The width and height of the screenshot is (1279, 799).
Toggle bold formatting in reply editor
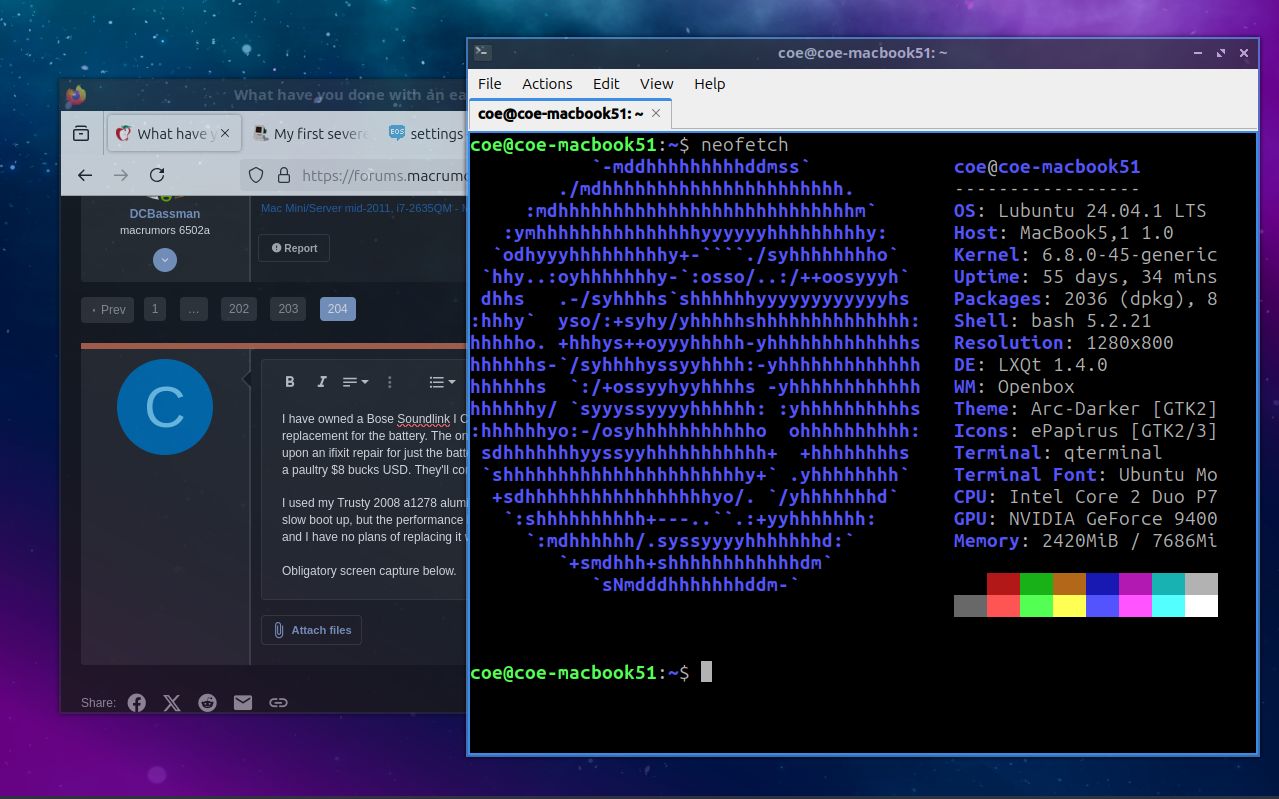click(x=290, y=382)
